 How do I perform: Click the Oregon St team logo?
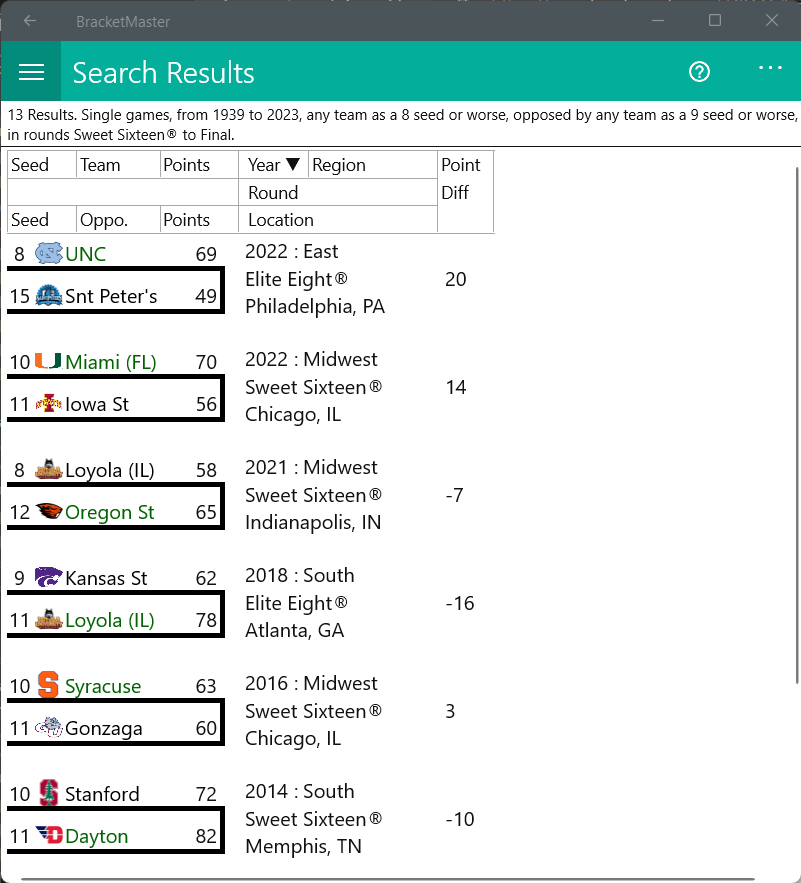pos(49,511)
